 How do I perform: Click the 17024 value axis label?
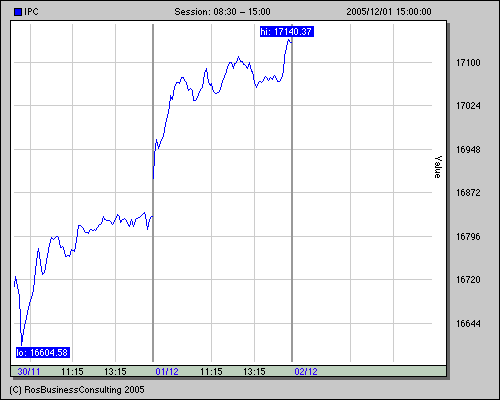[468, 106]
